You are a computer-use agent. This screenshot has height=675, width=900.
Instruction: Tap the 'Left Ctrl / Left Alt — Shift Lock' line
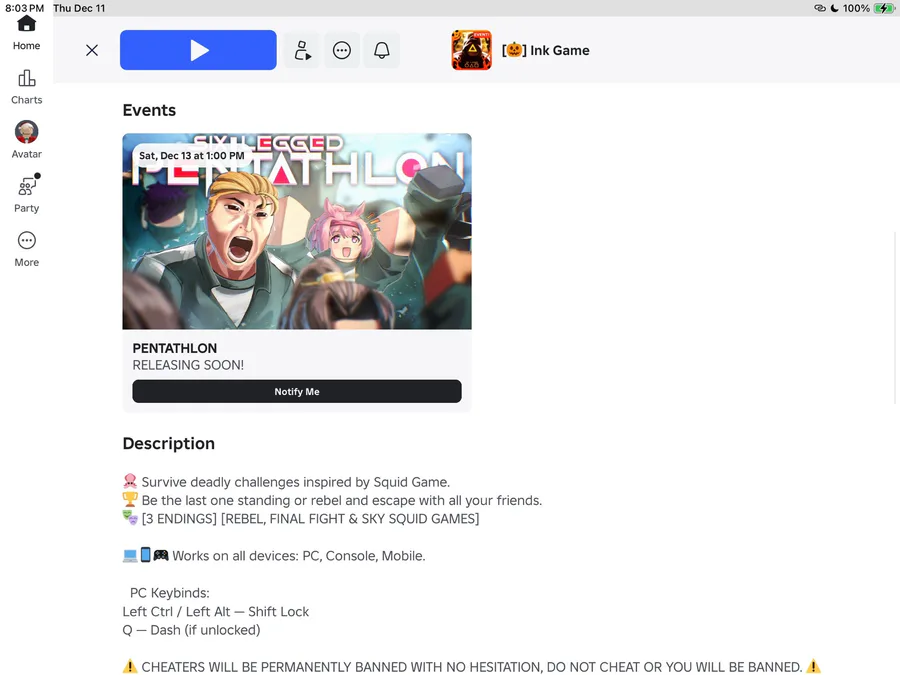[x=216, y=612]
